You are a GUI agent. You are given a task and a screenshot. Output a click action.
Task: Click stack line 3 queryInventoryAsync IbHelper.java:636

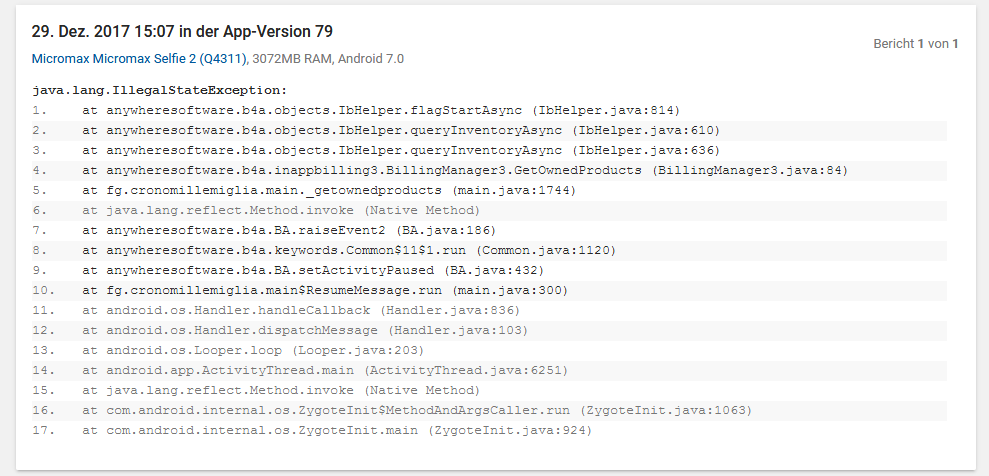pyautogui.click(x=489, y=151)
